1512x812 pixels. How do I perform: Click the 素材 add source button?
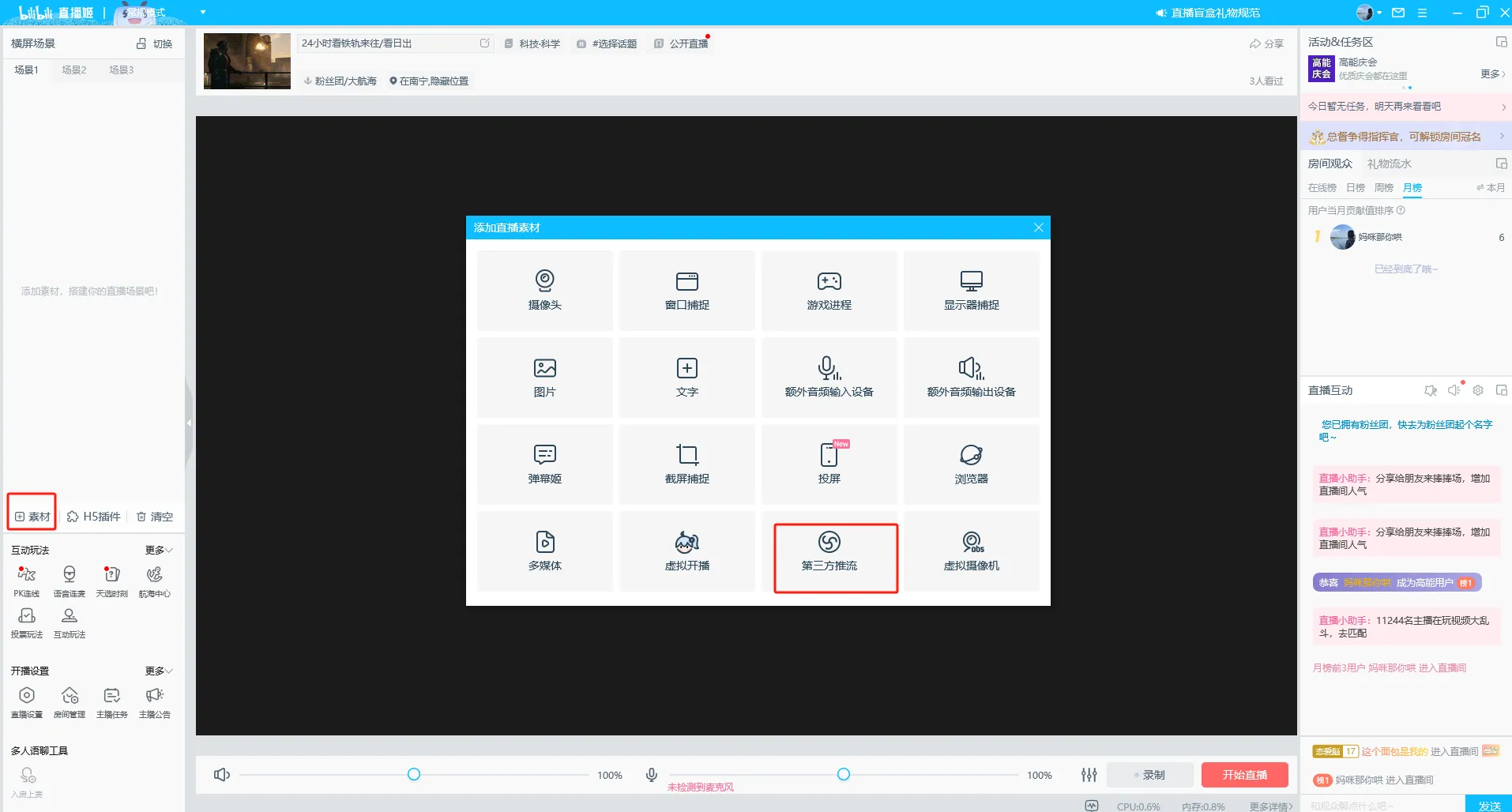coord(32,517)
